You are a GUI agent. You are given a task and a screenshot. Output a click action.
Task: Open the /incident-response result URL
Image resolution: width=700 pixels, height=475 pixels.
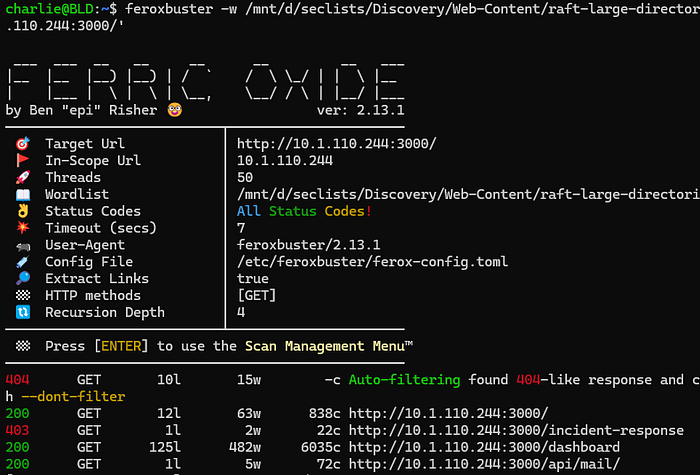tap(516, 430)
